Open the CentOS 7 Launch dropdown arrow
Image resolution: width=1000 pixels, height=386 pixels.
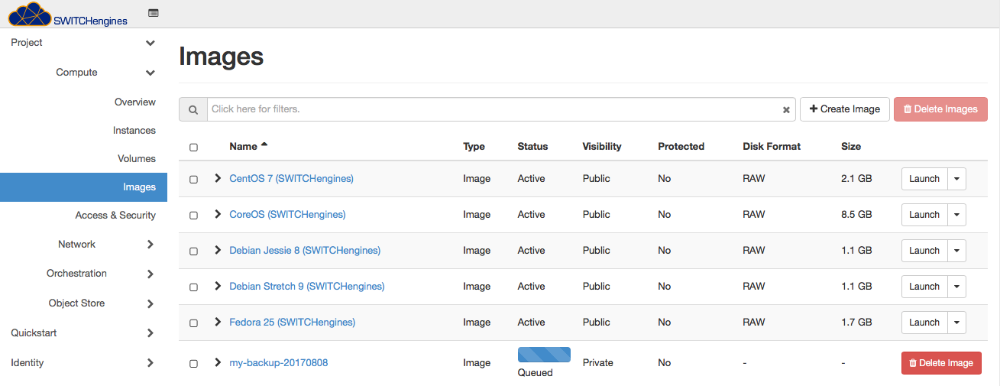(x=957, y=179)
